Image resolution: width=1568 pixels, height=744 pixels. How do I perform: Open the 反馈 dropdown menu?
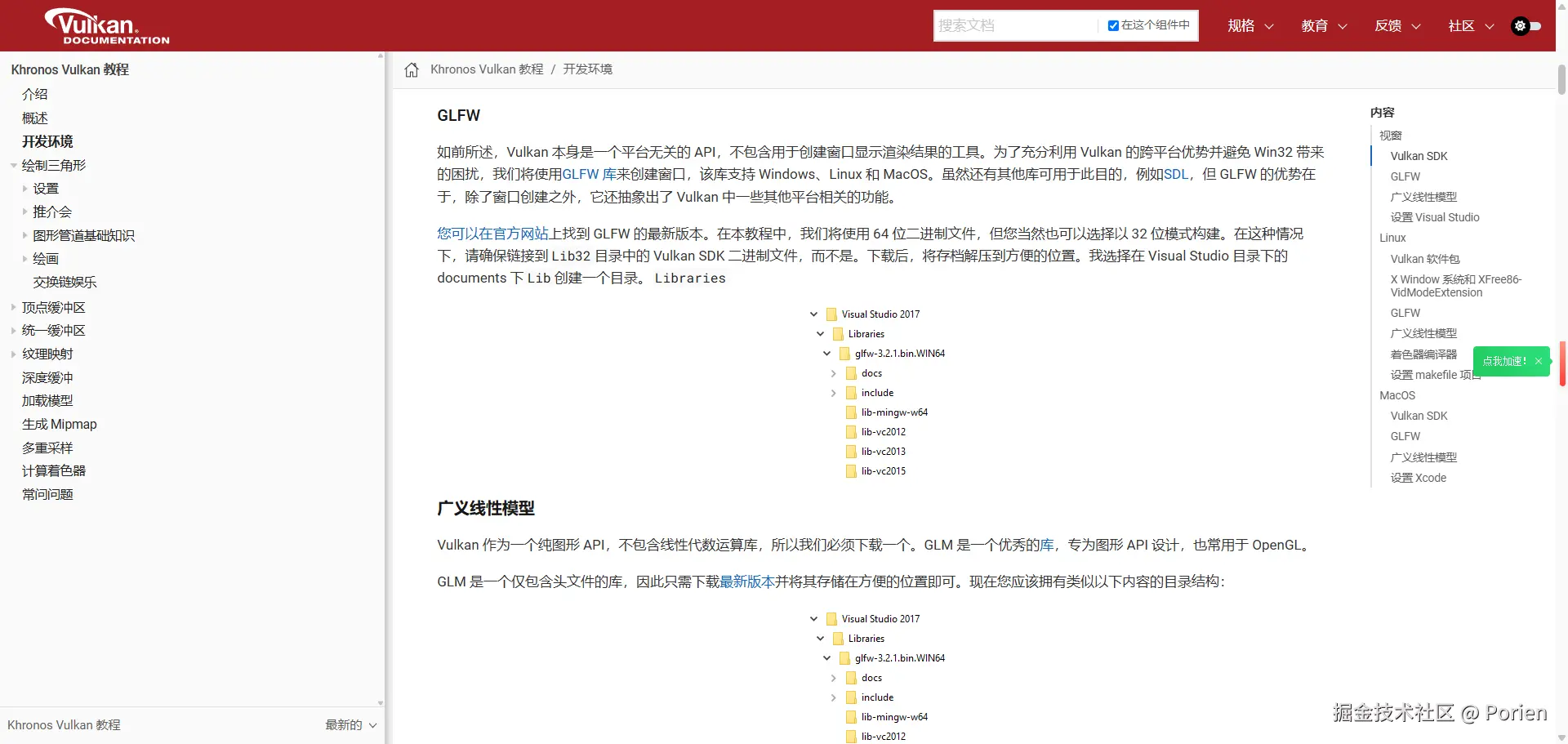[1397, 26]
